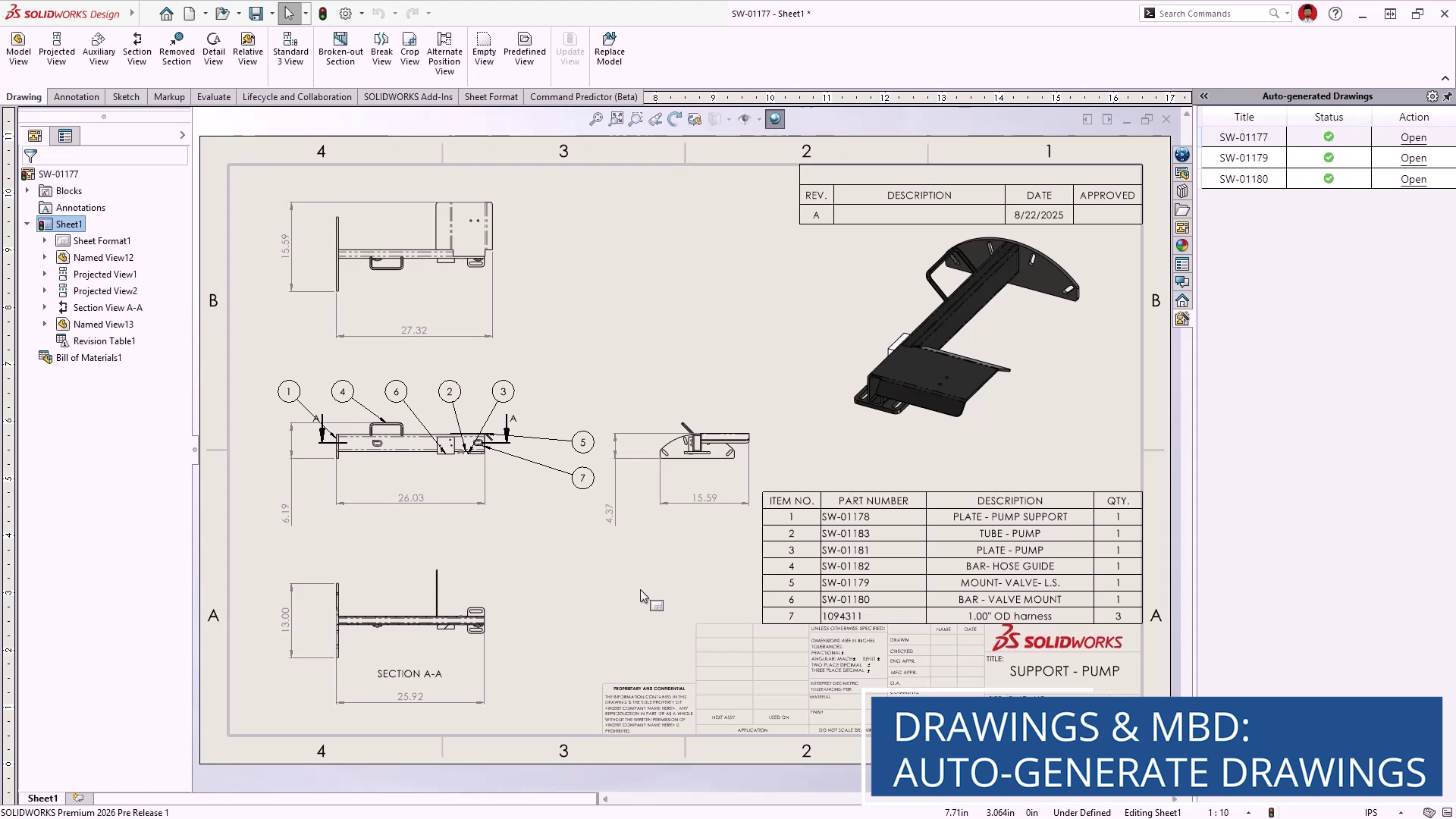Viewport: 1456px width, 819px height.
Task: Click the Detail View tool
Action: pos(213,49)
